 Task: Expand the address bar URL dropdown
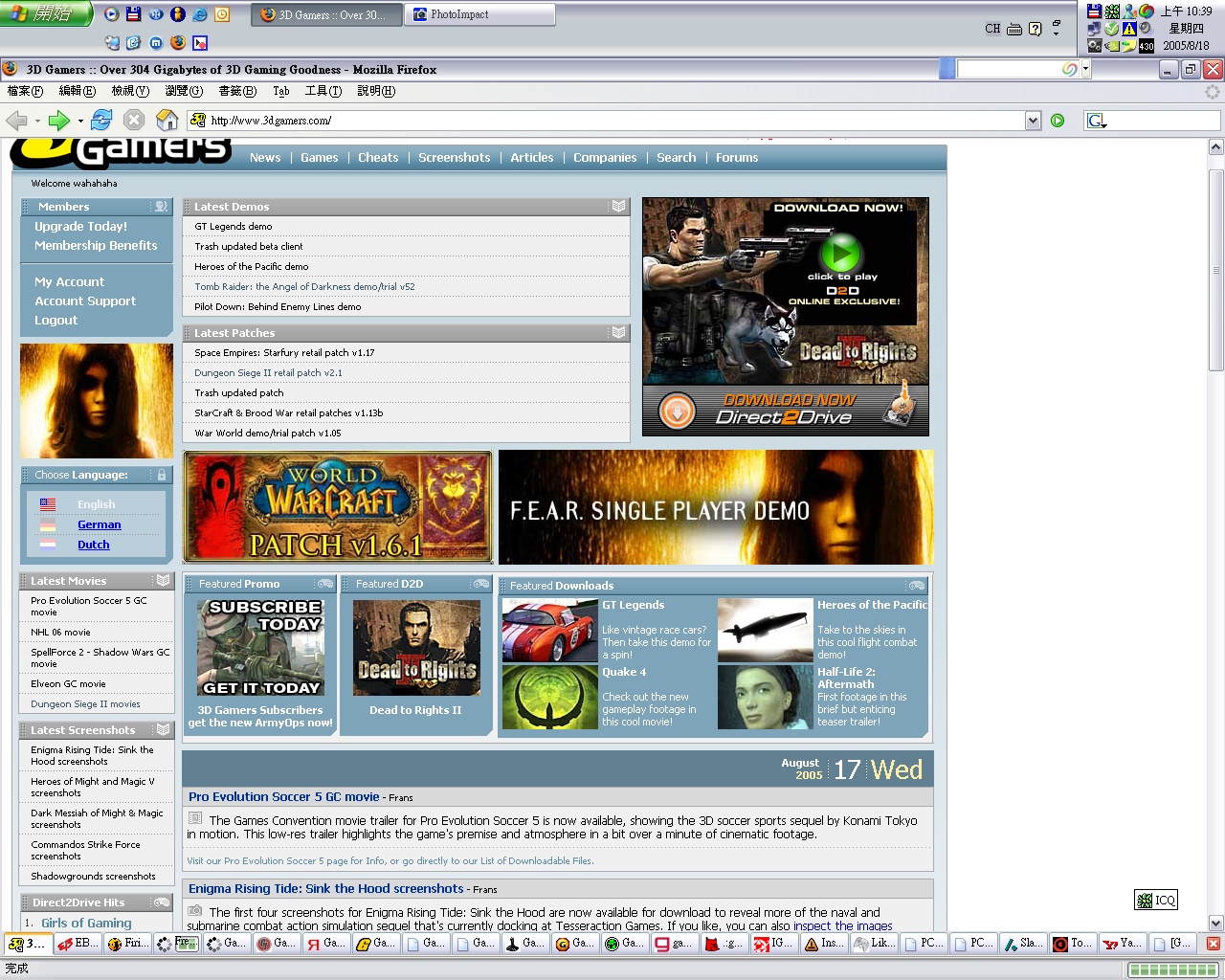[1033, 121]
